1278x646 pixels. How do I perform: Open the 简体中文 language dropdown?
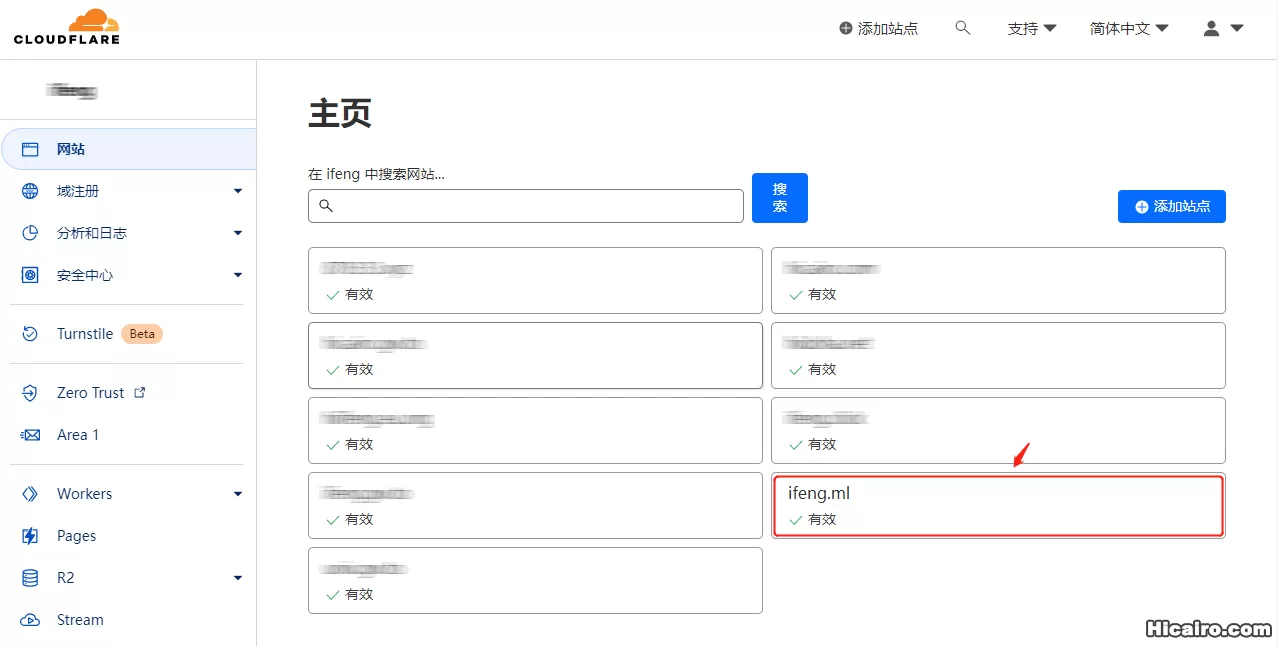[x=1129, y=29]
